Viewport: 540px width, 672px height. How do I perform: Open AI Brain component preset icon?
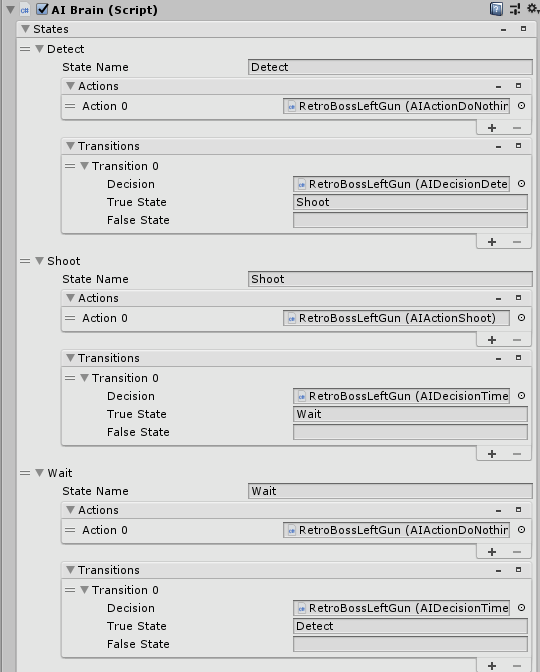[514, 9]
